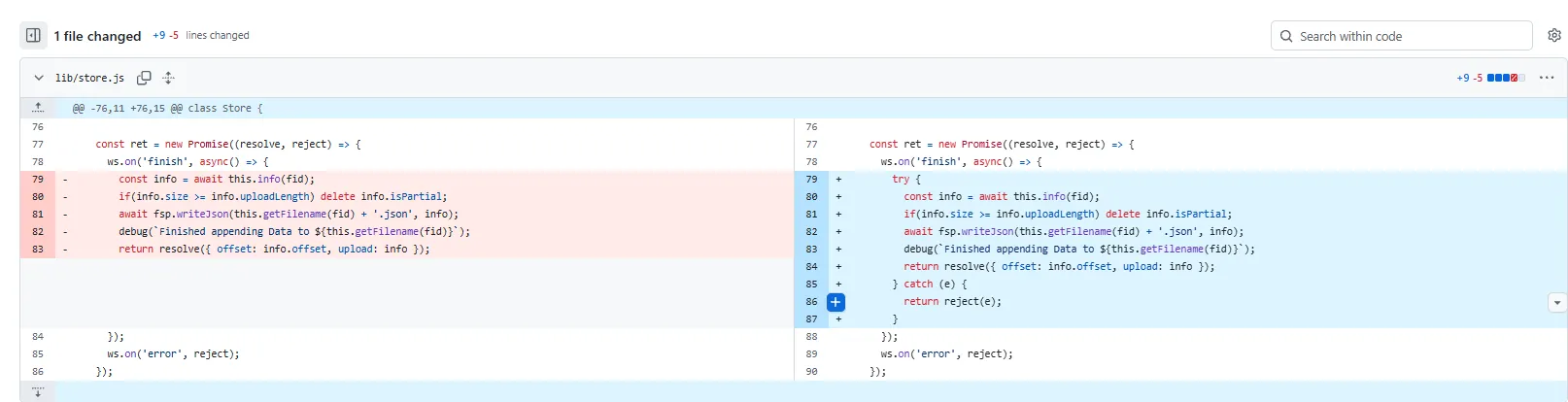This screenshot has width=1568, height=402.
Task: Select removed line number 83
Action: click(x=38, y=250)
